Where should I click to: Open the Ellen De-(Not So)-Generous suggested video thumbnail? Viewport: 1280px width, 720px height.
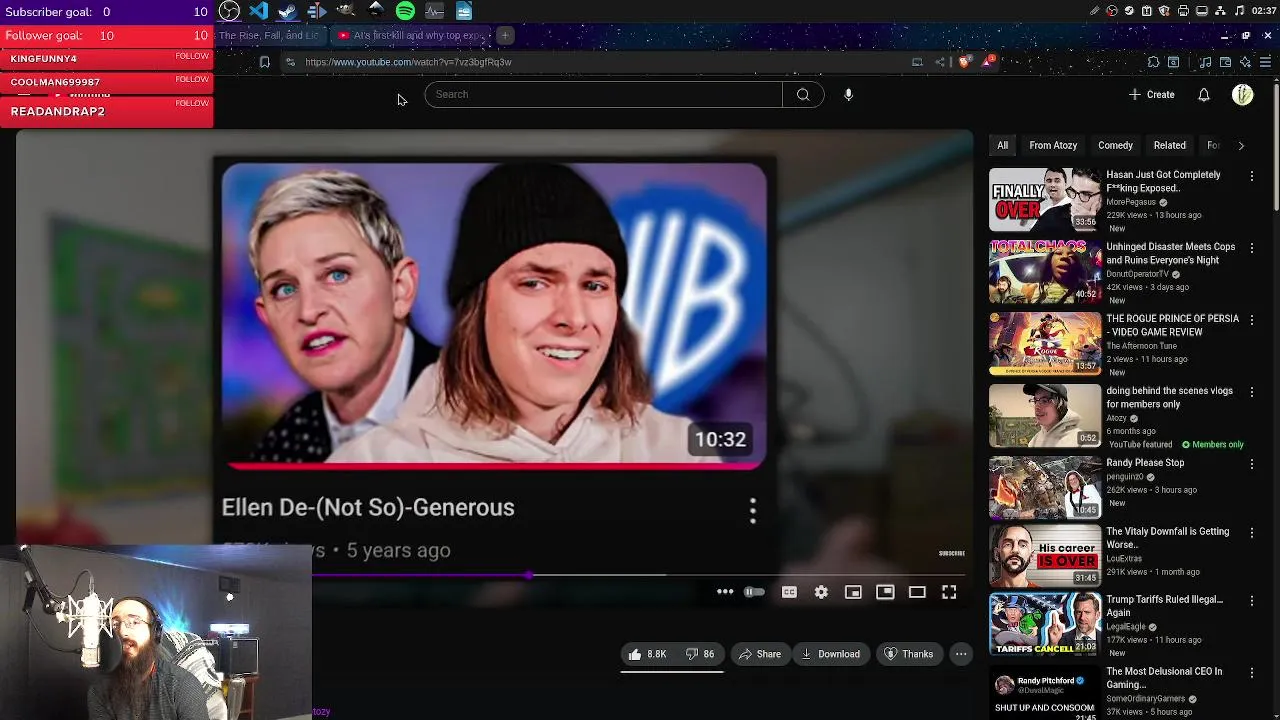pyautogui.click(x=494, y=316)
